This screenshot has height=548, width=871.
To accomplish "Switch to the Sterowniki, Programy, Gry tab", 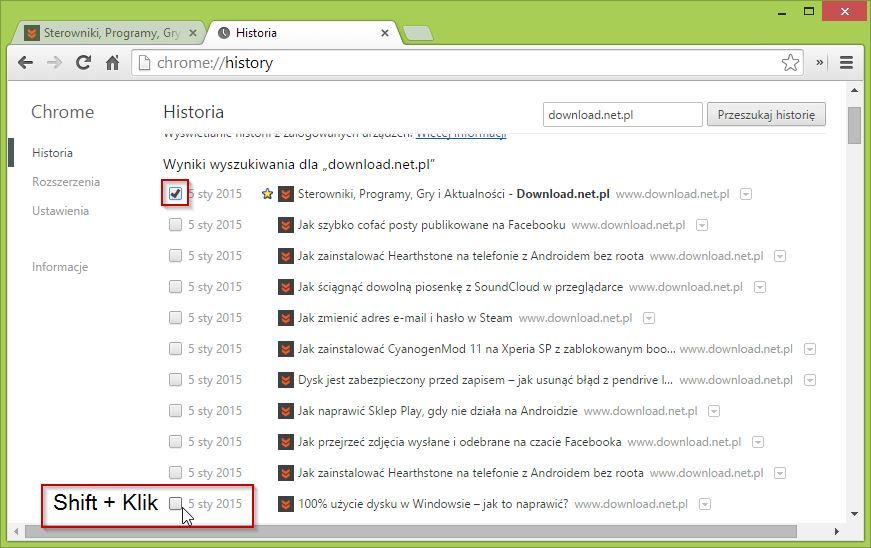I will tap(108, 33).
